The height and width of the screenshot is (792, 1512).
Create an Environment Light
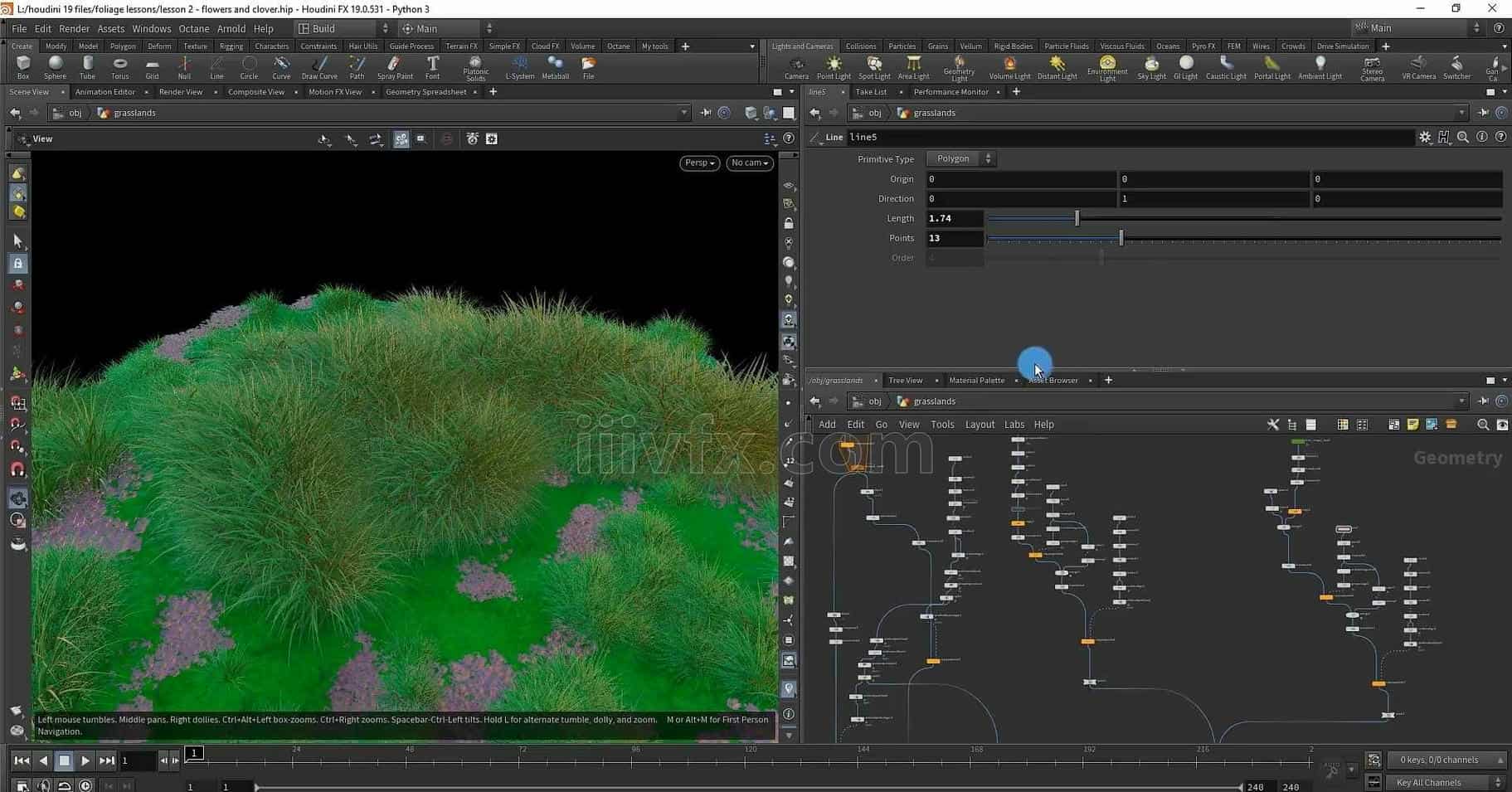click(x=1107, y=67)
